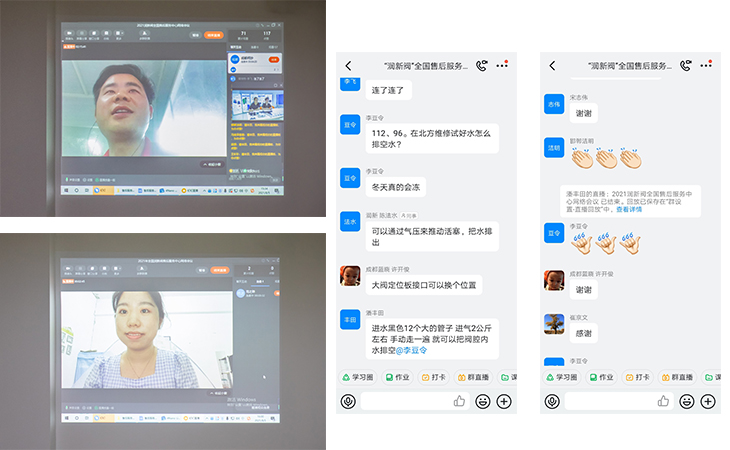Open more options in left chat
The height and width of the screenshot is (450, 730).
coord(503,65)
